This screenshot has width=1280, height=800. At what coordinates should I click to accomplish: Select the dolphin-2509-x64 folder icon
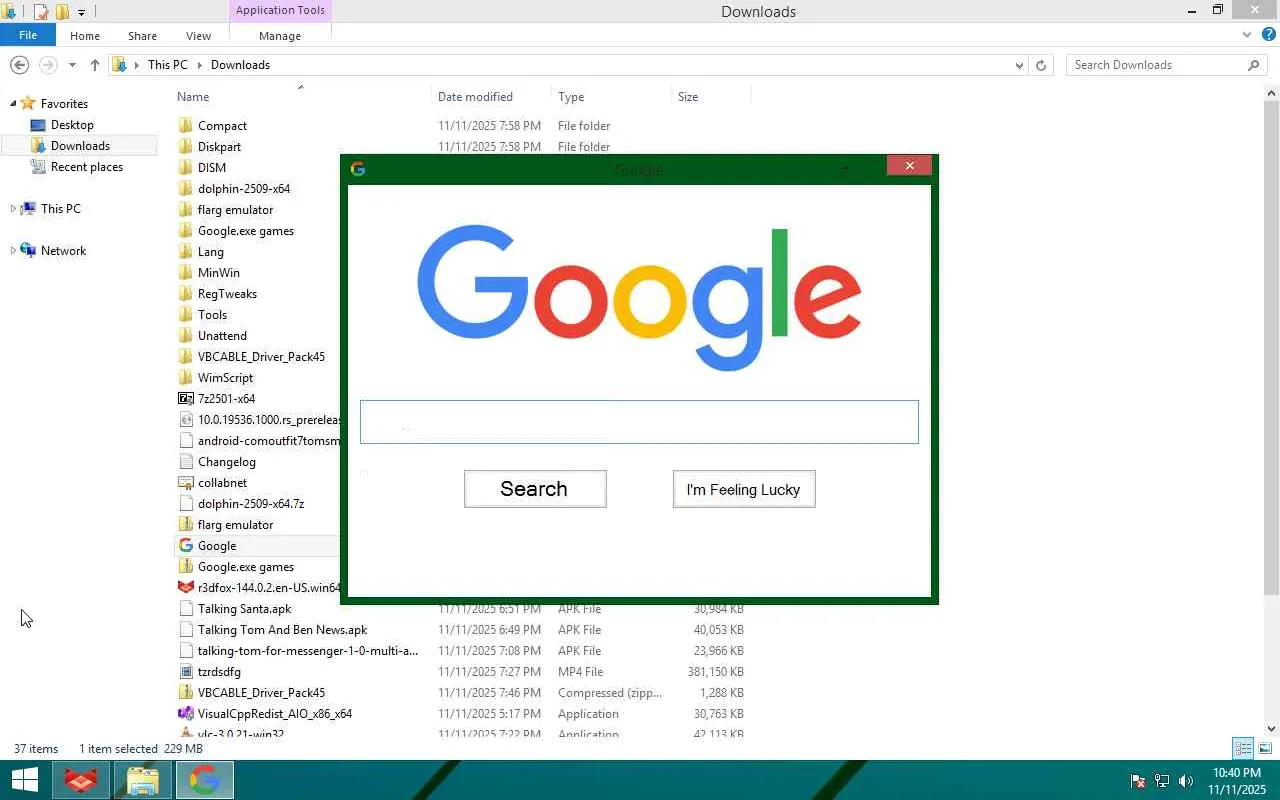(185, 189)
